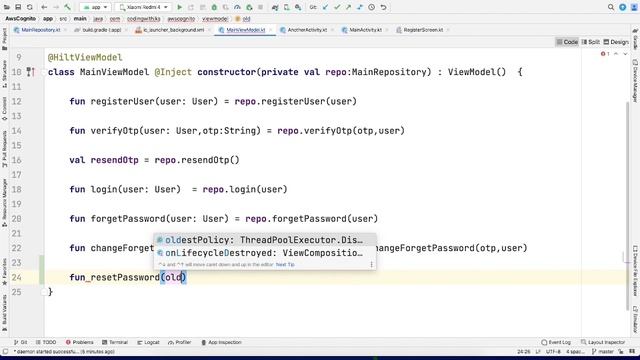Switch to MainActivity.kt tab

pyautogui.click(x=362, y=30)
